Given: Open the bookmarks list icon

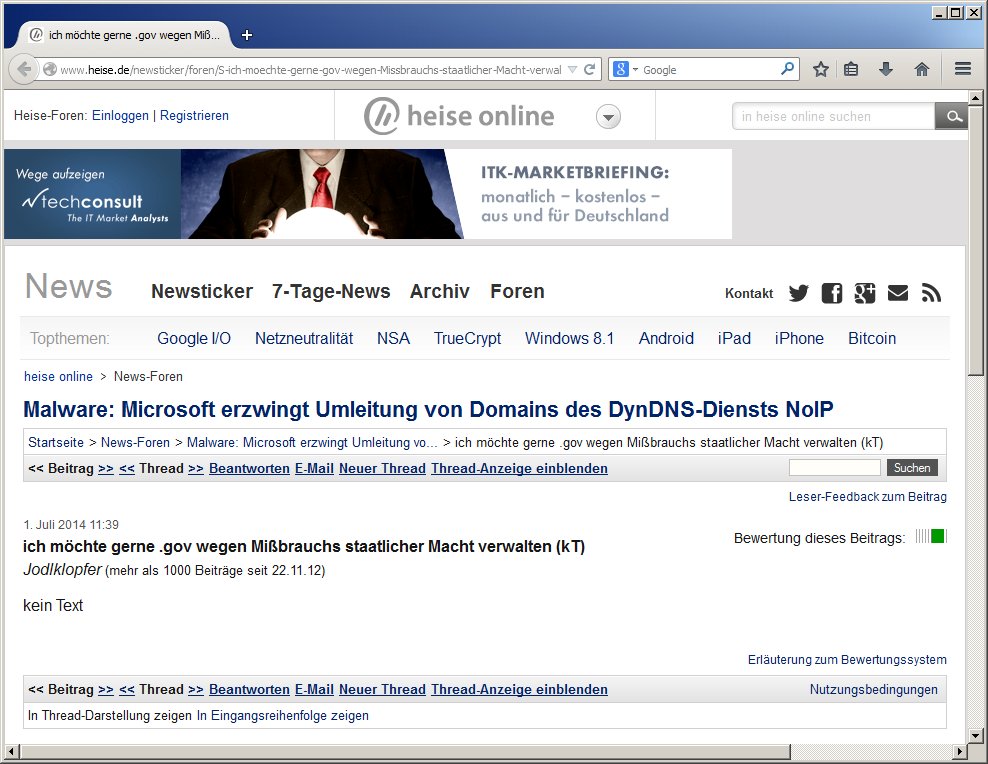Looking at the screenshot, I should (x=851, y=69).
